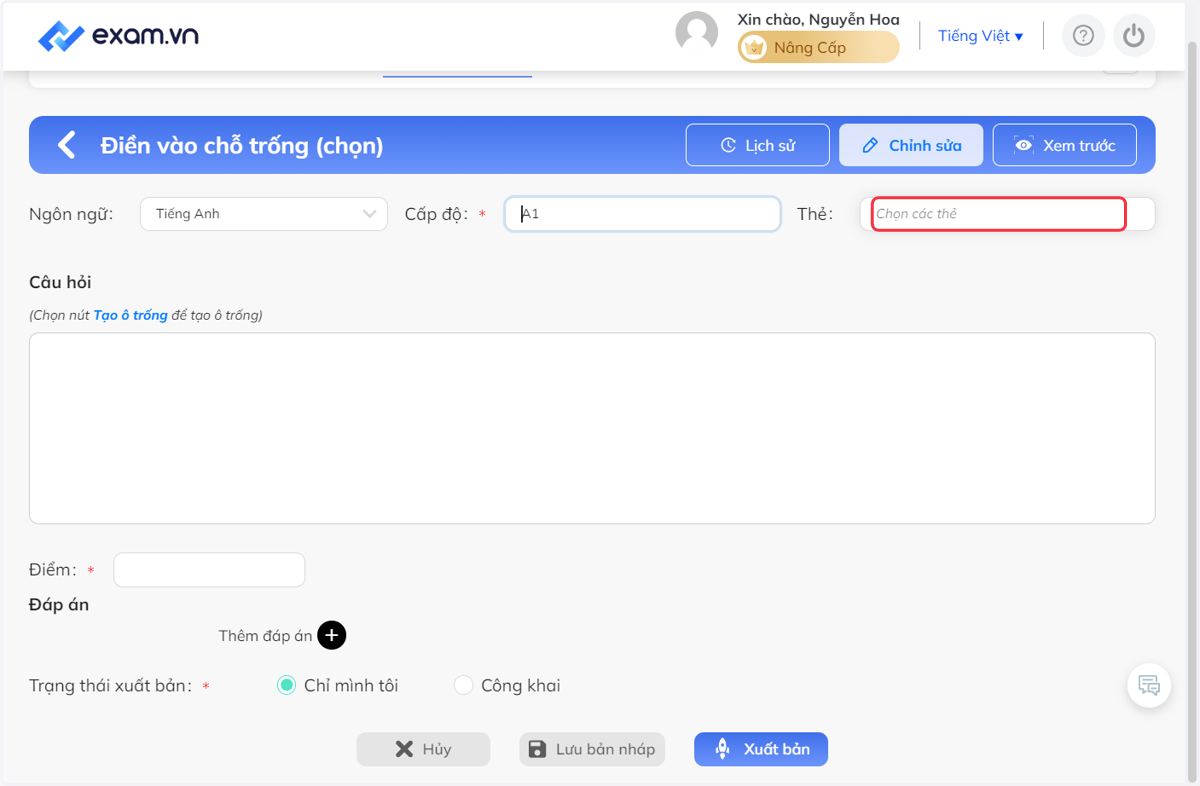Open the user avatar profile picture
1200x786 pixels.
tap(697, 33)
